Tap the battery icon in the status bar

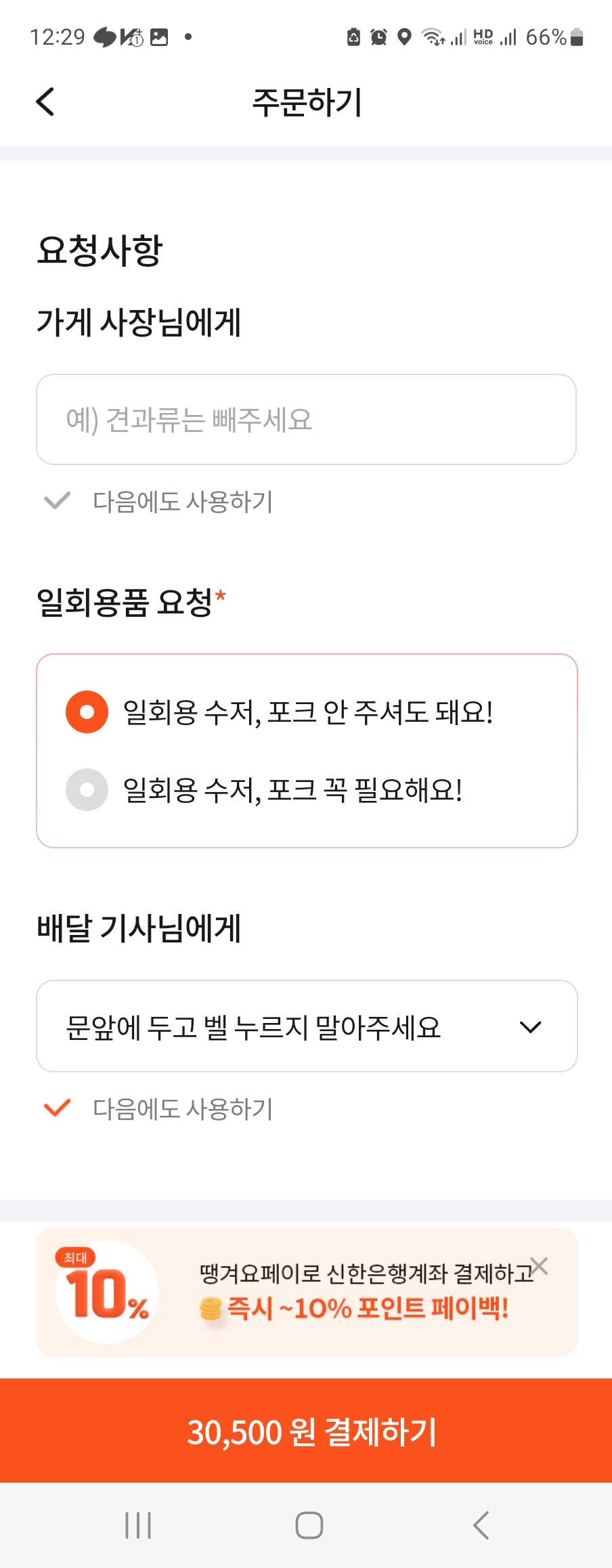coord(577,37)
